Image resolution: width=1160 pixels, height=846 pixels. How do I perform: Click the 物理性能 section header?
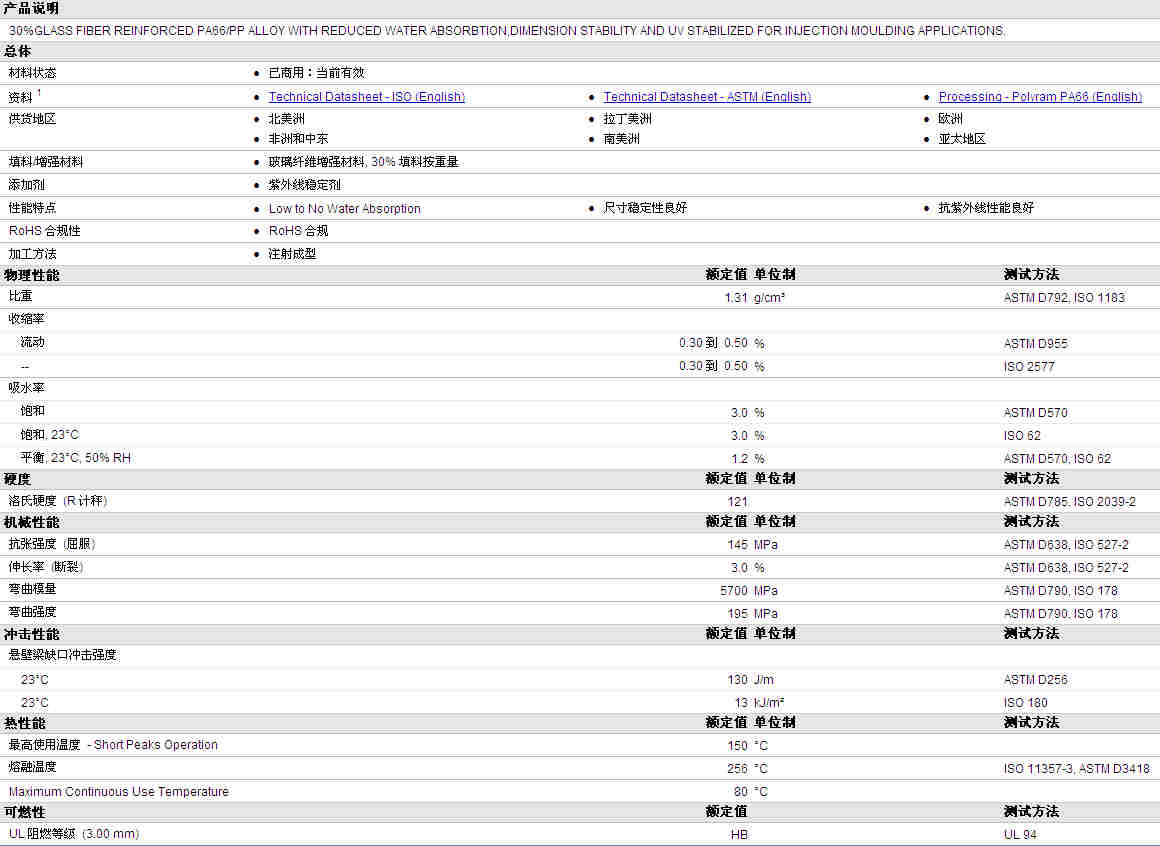coord(31,275)
